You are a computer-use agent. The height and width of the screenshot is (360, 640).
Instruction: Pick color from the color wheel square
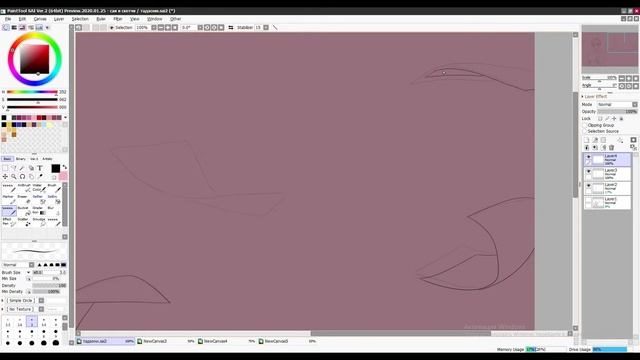[35, 60]
